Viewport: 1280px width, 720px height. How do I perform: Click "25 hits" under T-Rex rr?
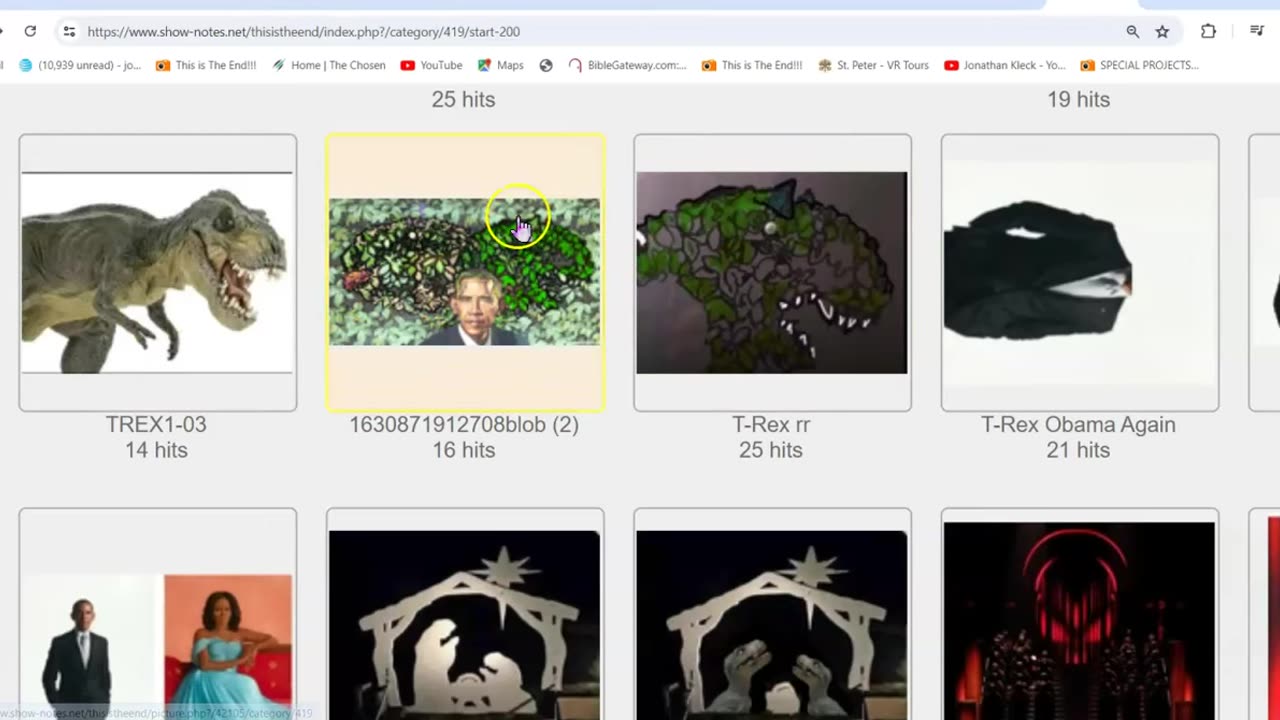click(x=771, y=450)
